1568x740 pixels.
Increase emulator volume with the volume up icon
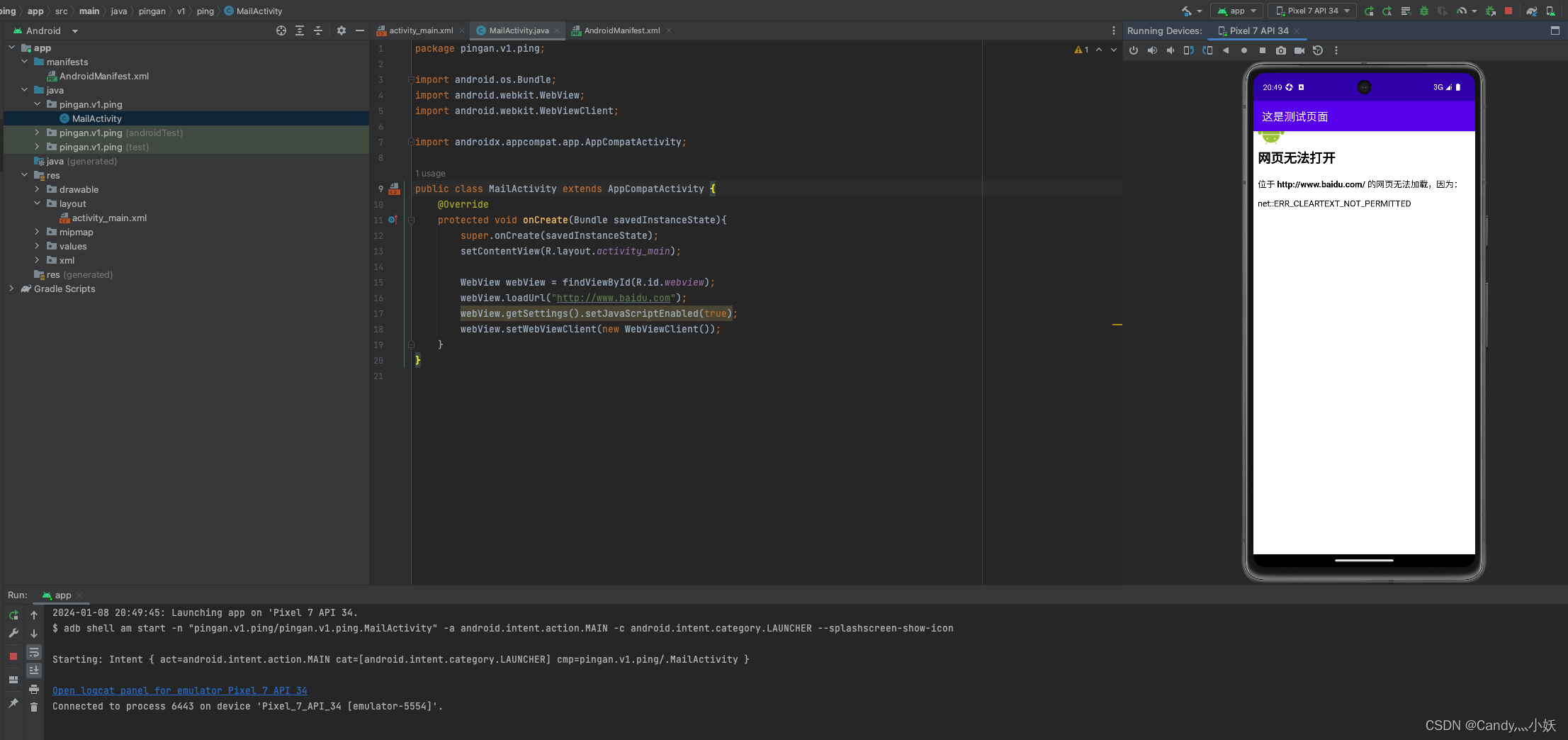click(x=1151, y=50)
